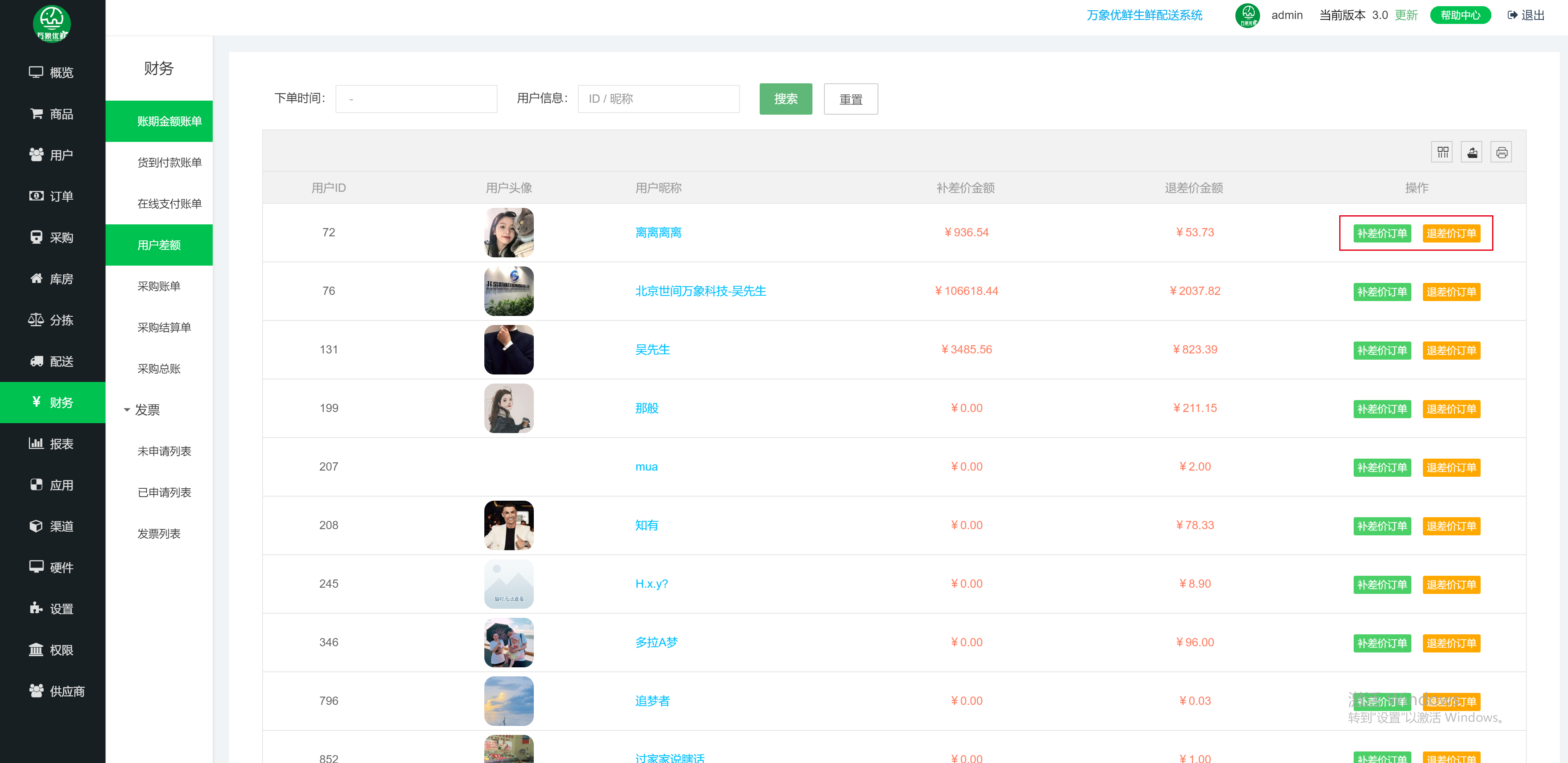Click 补差价订单 for user 76
The image size is (1568, 763).
tap(1382, 292)
